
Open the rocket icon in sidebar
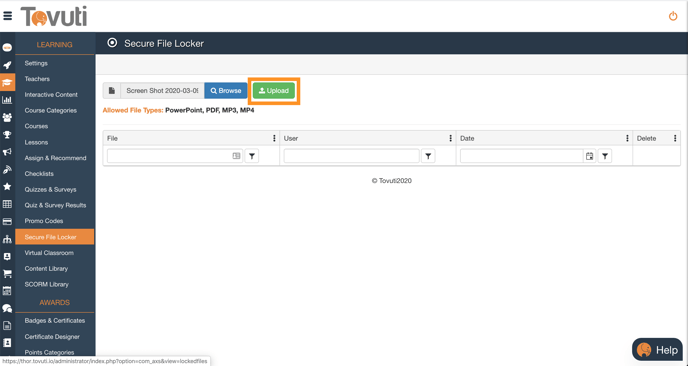pos(7,65)
